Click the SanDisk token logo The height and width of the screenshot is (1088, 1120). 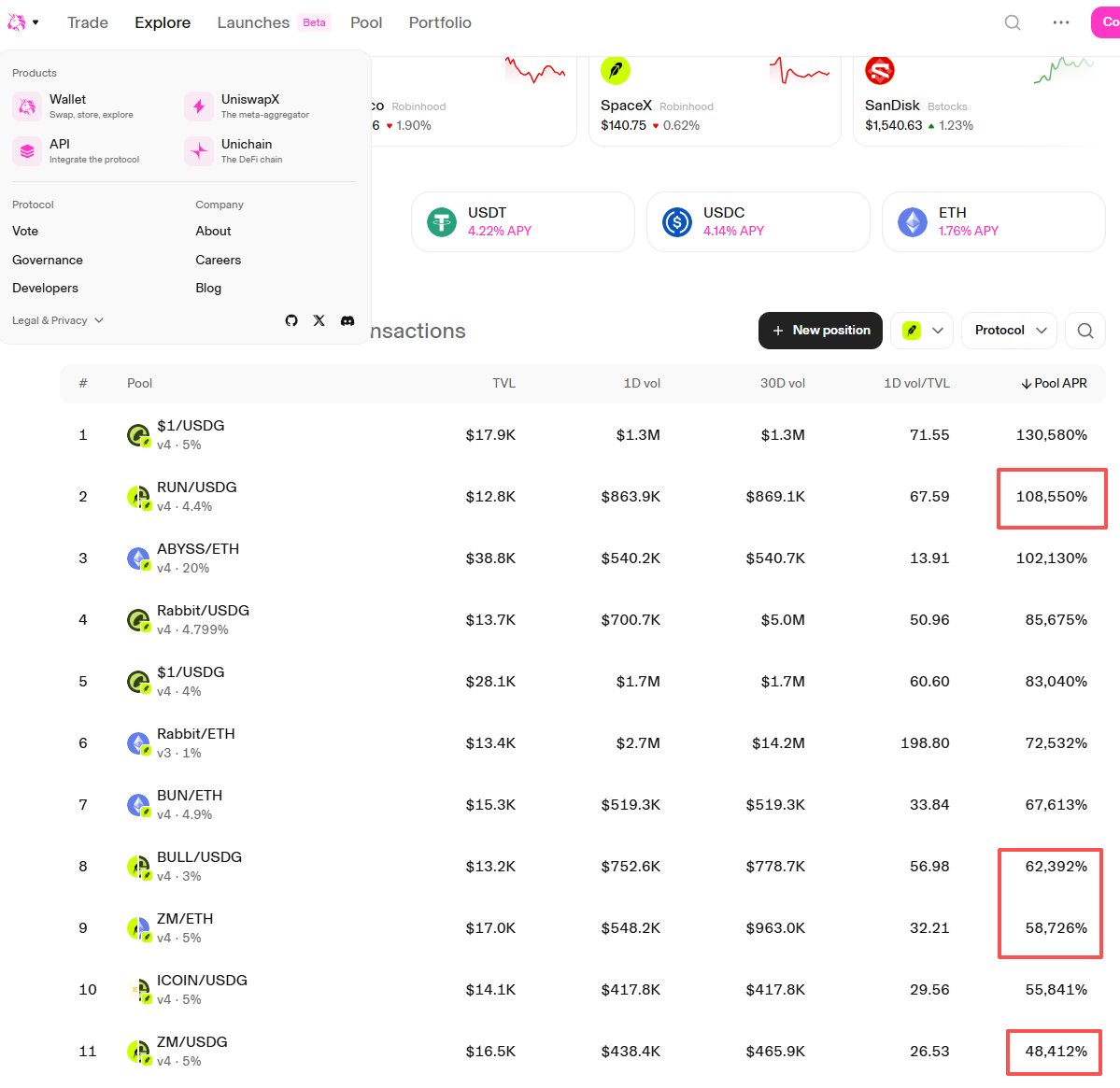click(879, 70)
